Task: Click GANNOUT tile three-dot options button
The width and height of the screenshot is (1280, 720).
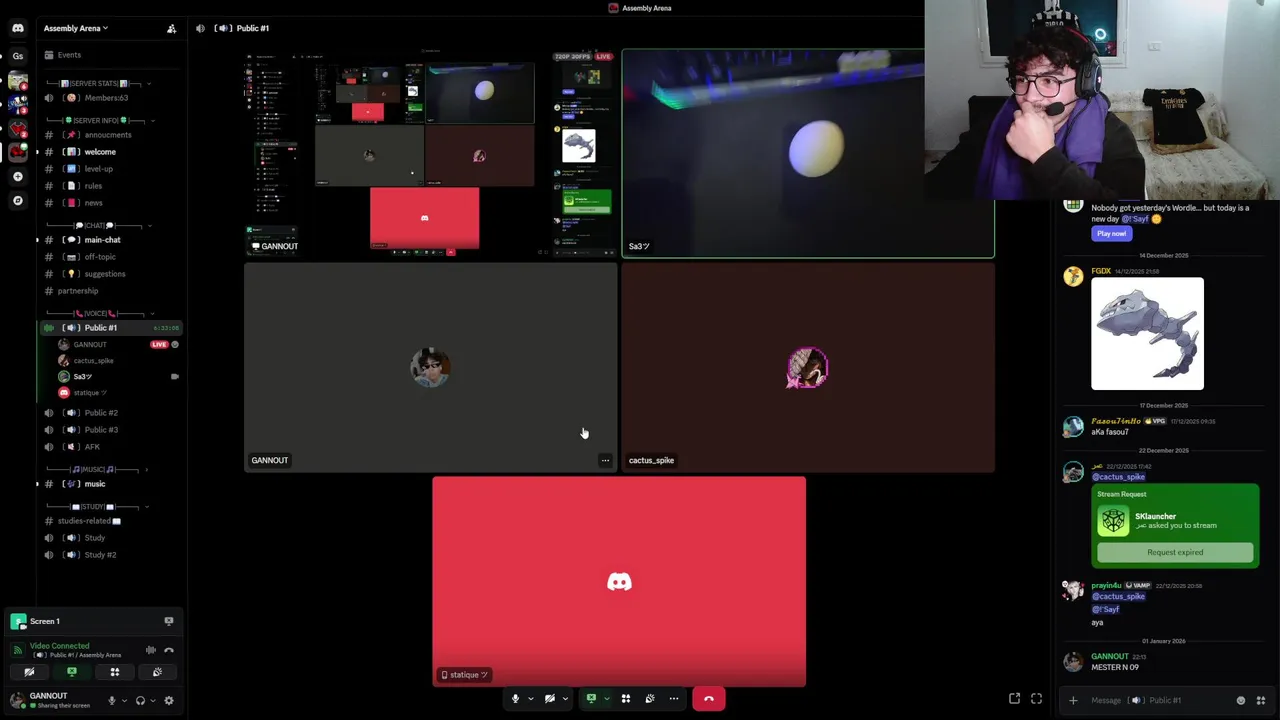Action: coord(605,460)
